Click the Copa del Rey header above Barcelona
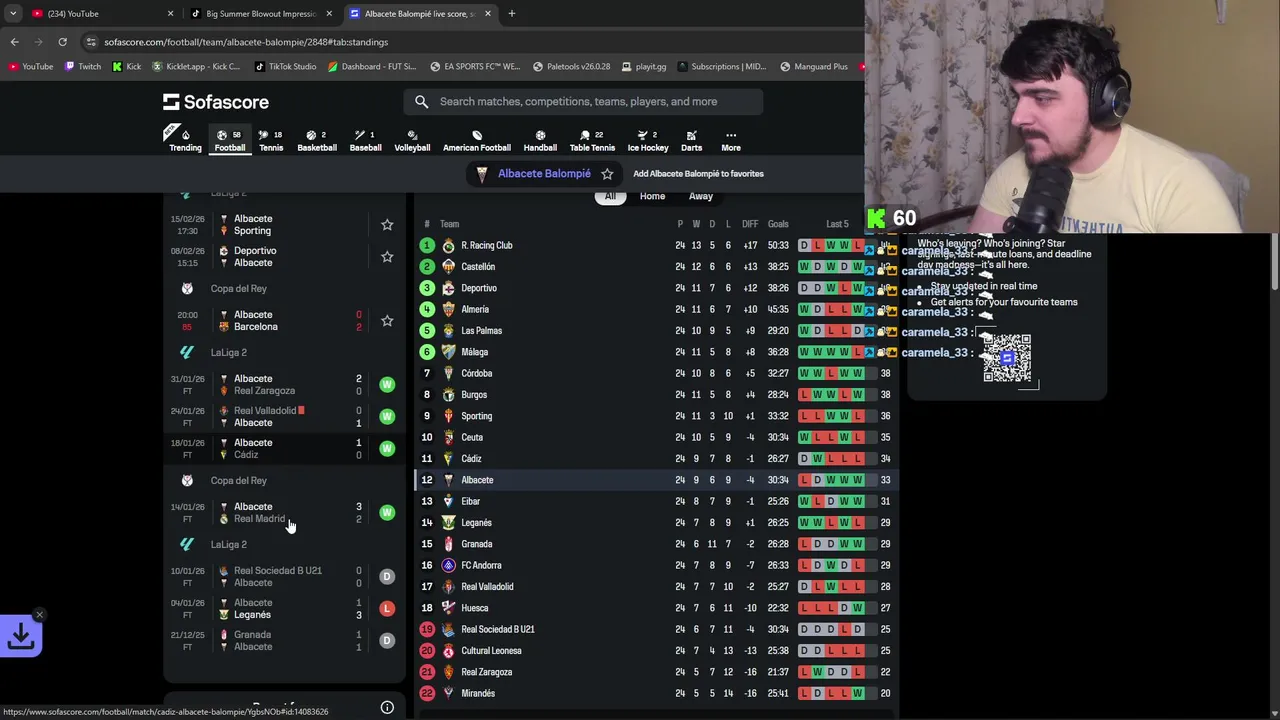1280x720 pixels. (238, 289)
